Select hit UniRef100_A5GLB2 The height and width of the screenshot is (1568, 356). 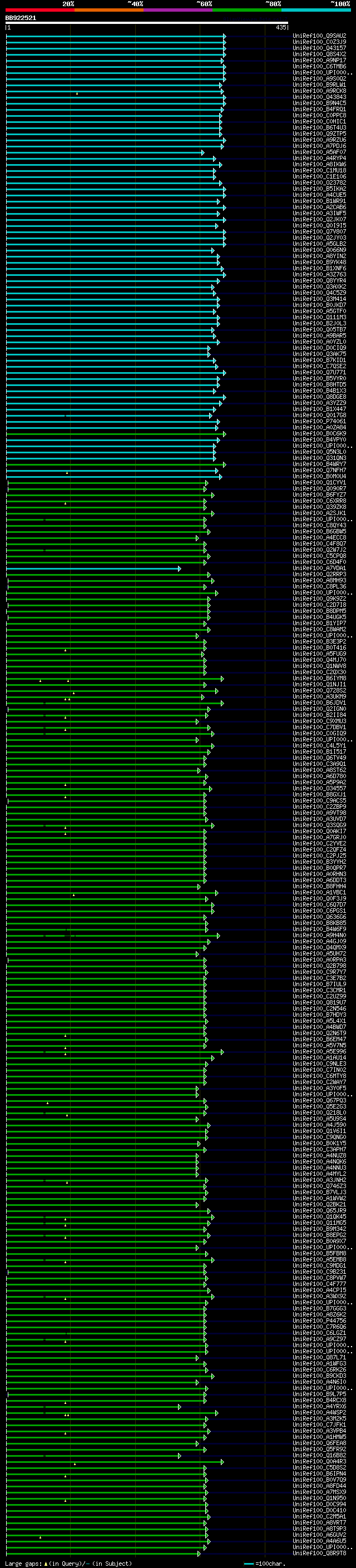coord(319,244)
